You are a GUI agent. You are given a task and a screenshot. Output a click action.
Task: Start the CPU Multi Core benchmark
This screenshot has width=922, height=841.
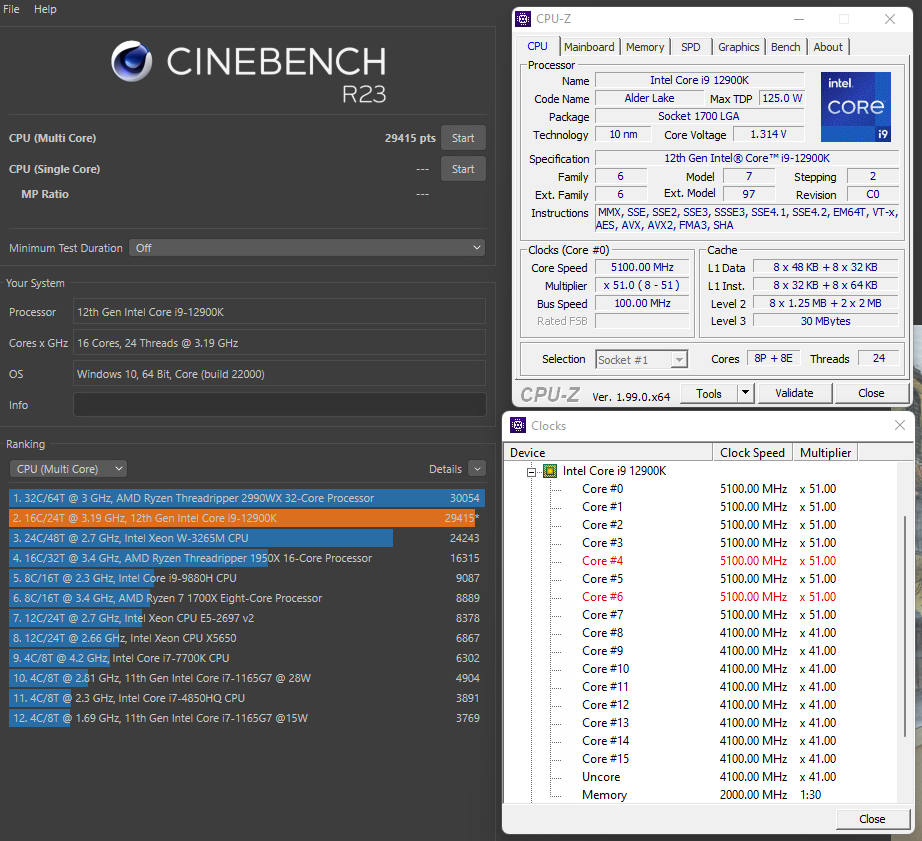click(x=463, y=138)
